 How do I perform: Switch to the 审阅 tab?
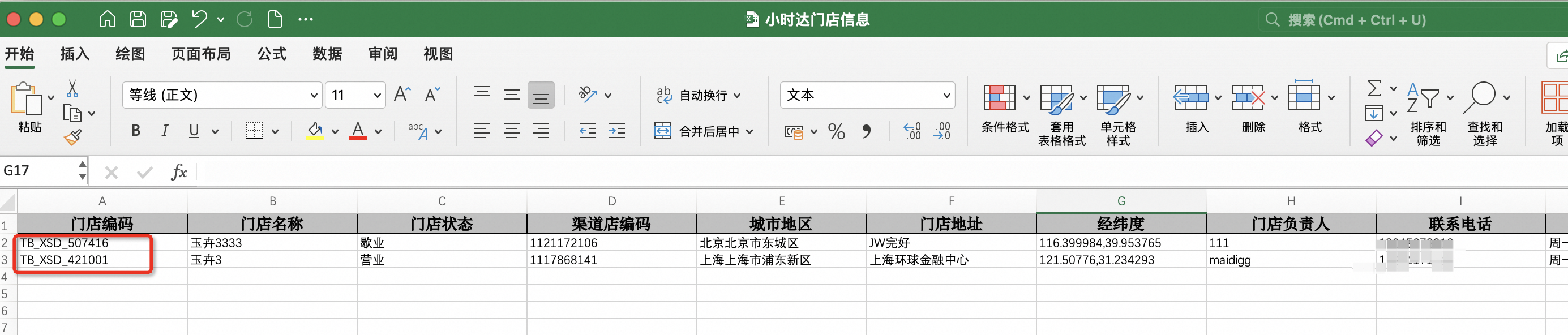click(382, 54)
